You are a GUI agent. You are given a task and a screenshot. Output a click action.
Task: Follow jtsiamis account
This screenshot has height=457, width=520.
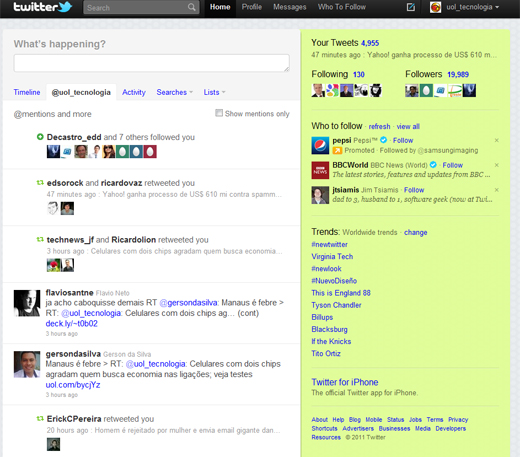[x=414, y=190]
